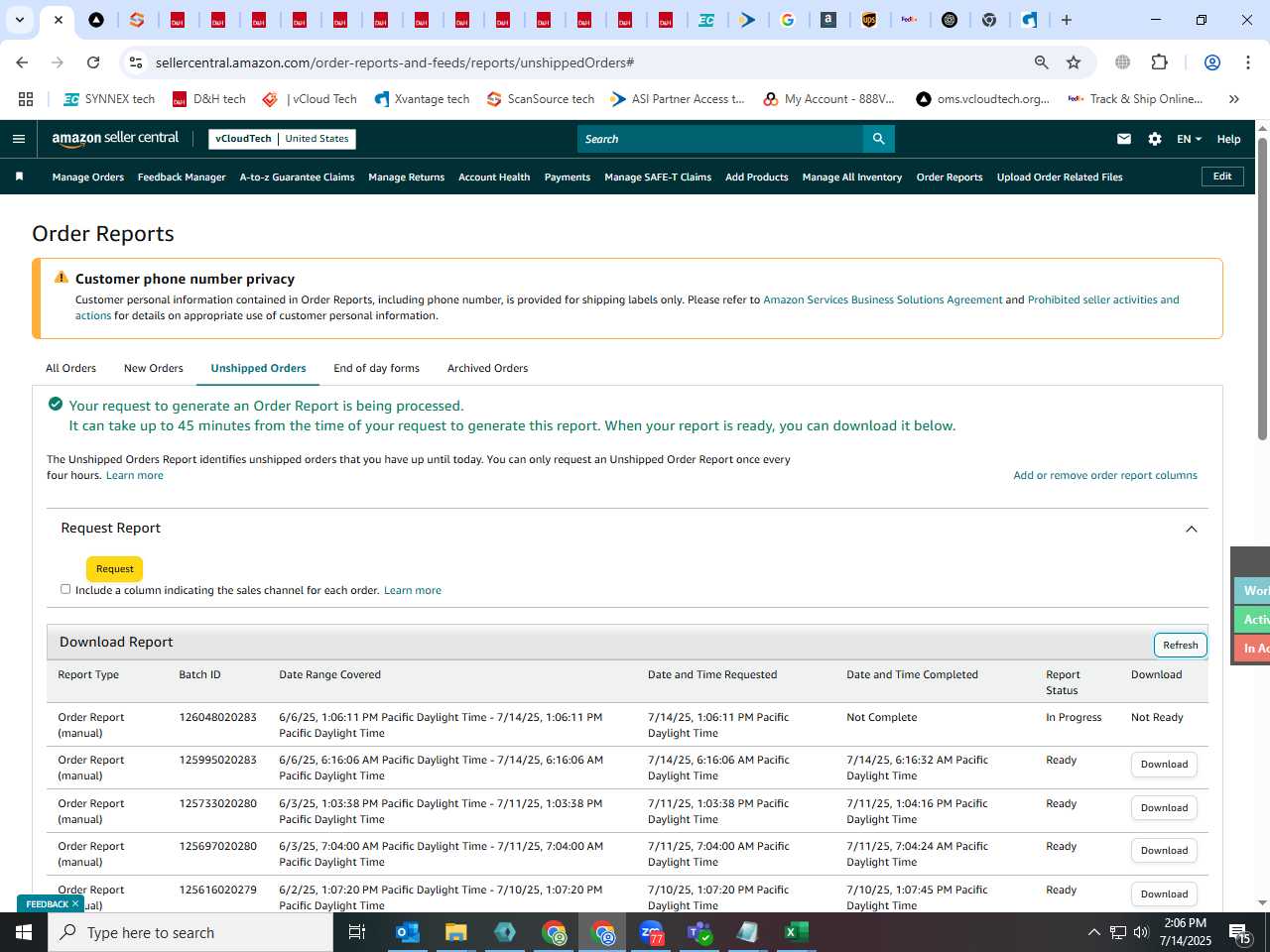Show hidden system tray icons arrow

1093,932
